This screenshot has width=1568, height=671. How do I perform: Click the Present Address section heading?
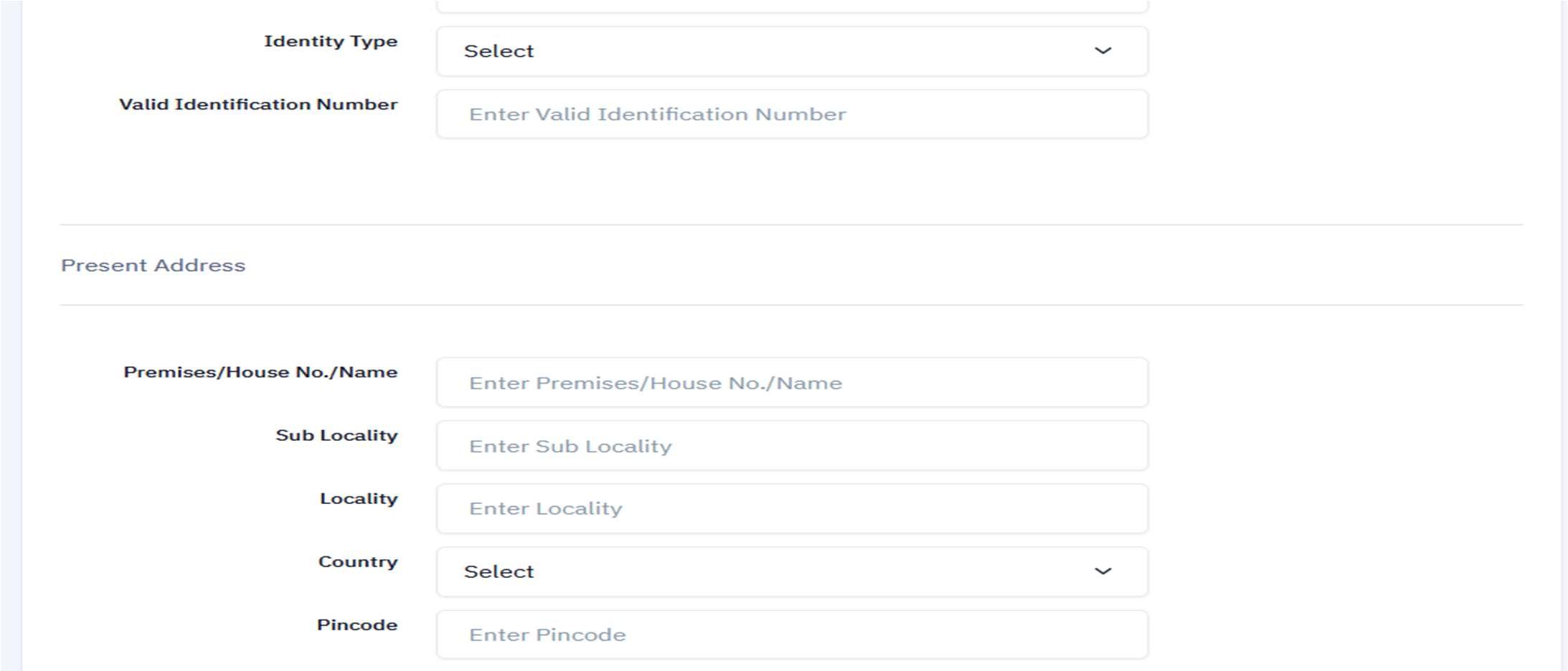153,265
